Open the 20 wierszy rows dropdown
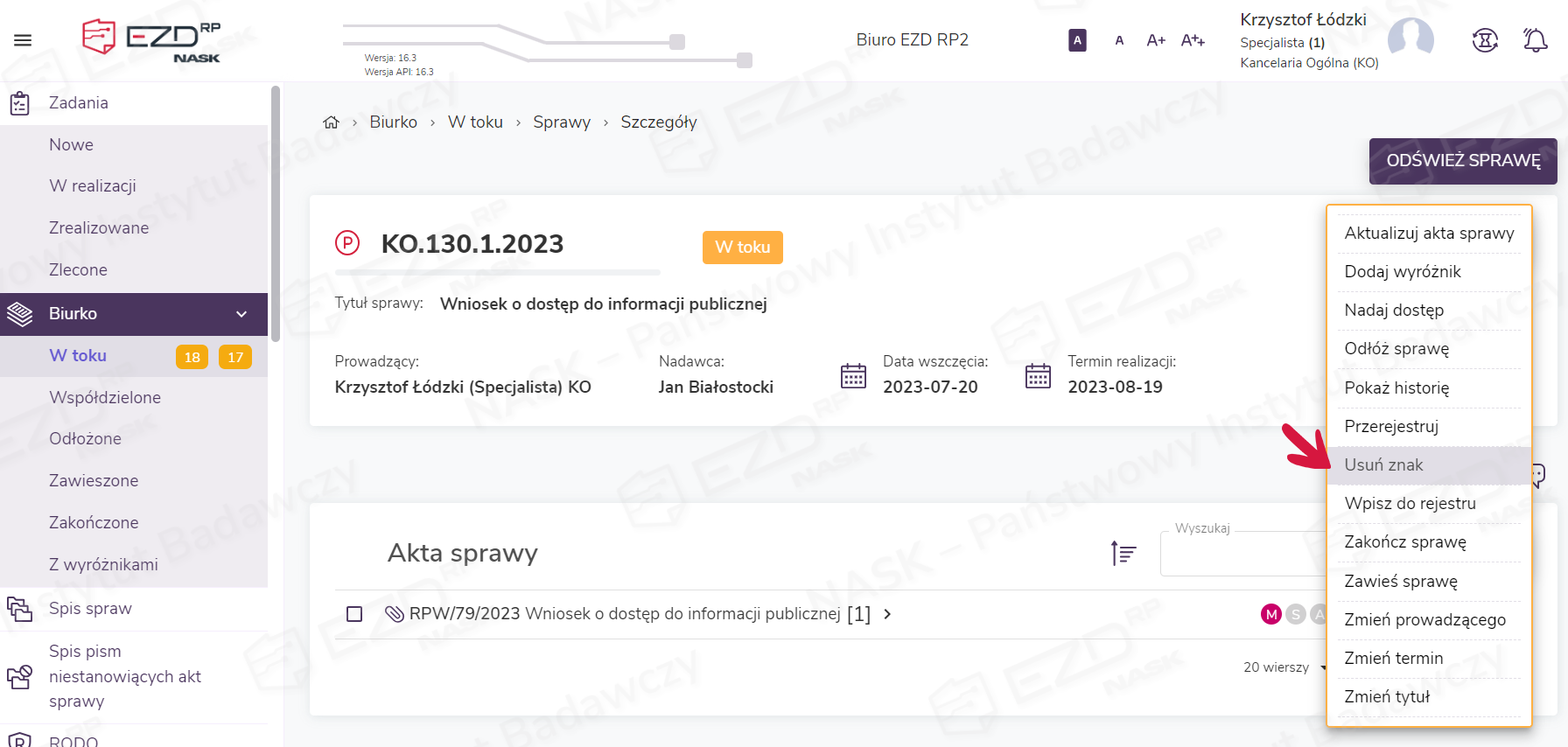 pos(1284,667)
